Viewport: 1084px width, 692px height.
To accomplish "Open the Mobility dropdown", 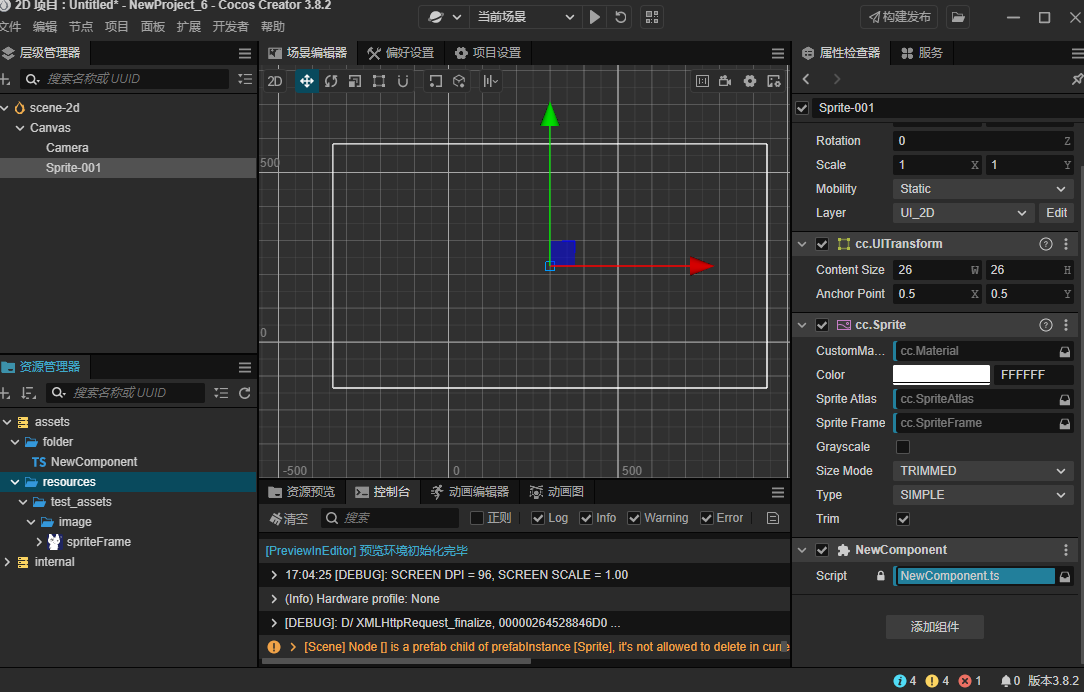I will [983, 189].
